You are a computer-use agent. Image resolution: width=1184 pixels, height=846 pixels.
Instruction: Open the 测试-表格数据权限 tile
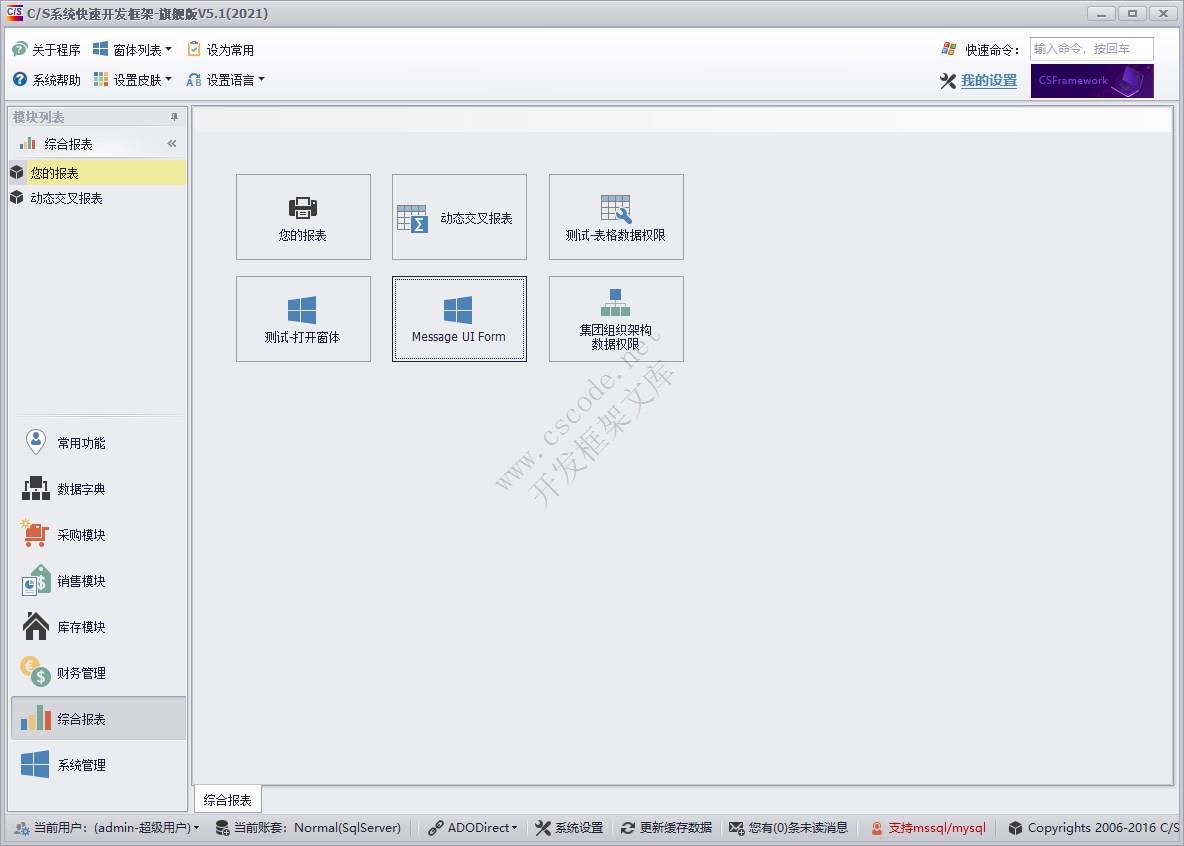pyautogui.click(x=616, y=217)
